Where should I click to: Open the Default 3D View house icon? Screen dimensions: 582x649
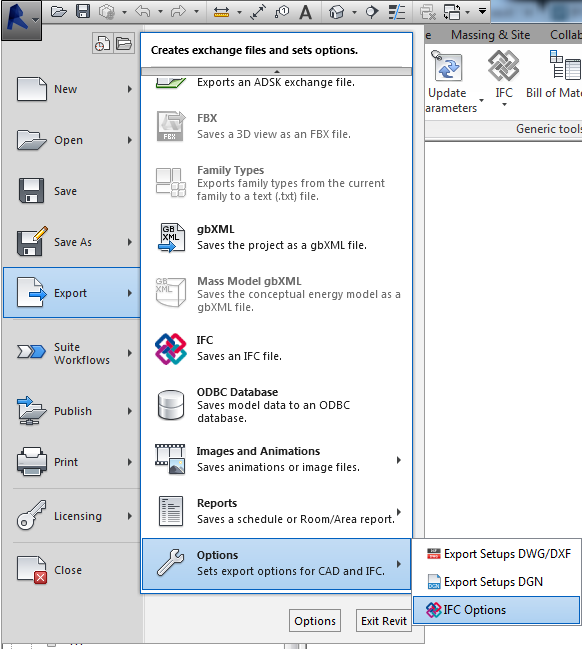click(x=337, y=12)
